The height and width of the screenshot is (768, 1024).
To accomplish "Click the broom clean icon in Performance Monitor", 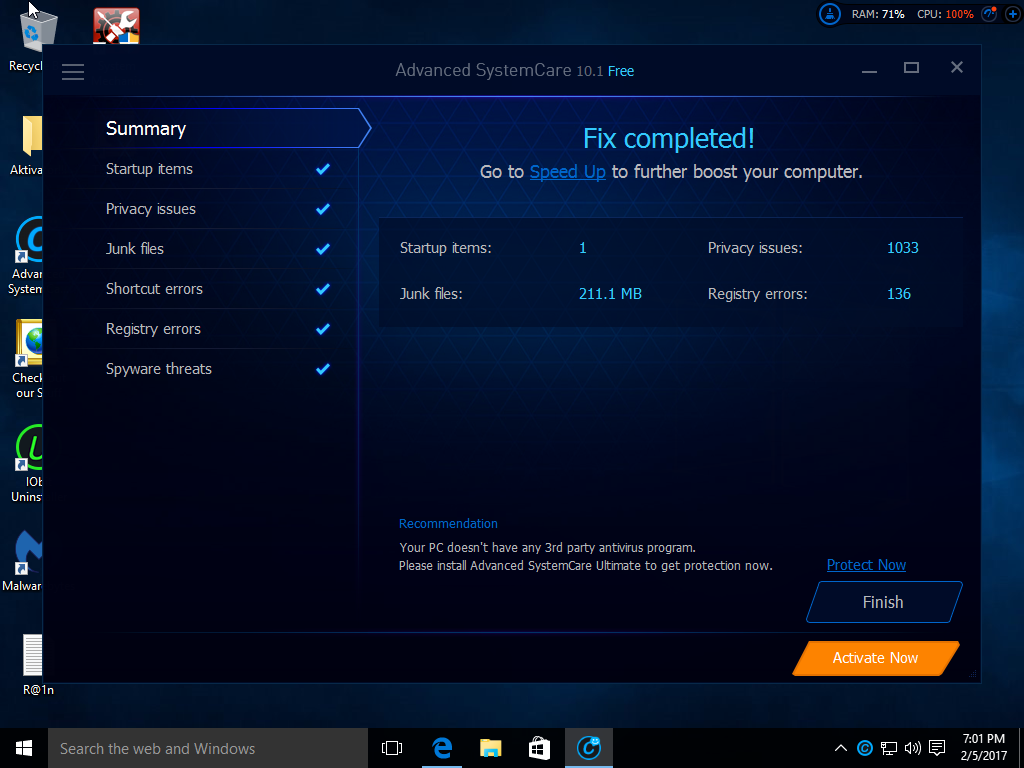I will pyautogui.click(x=830, y=14).
